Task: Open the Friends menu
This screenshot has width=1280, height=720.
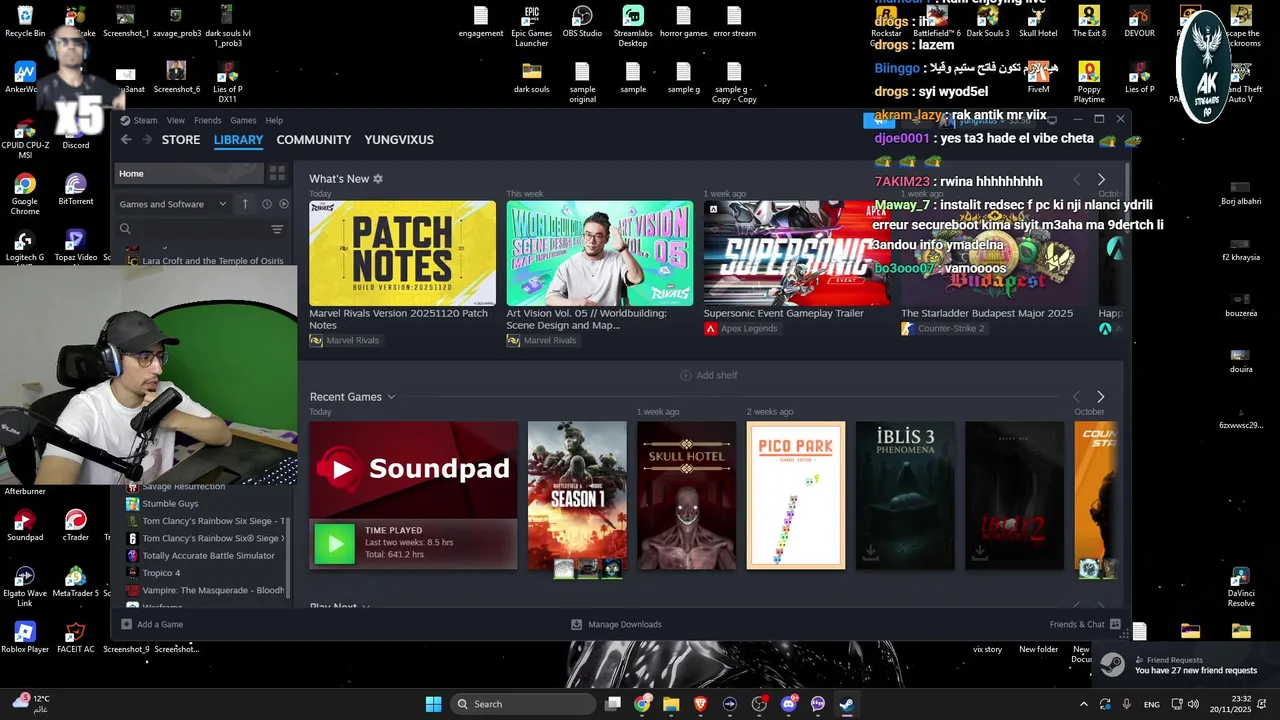Action: (x=207, y=120)
